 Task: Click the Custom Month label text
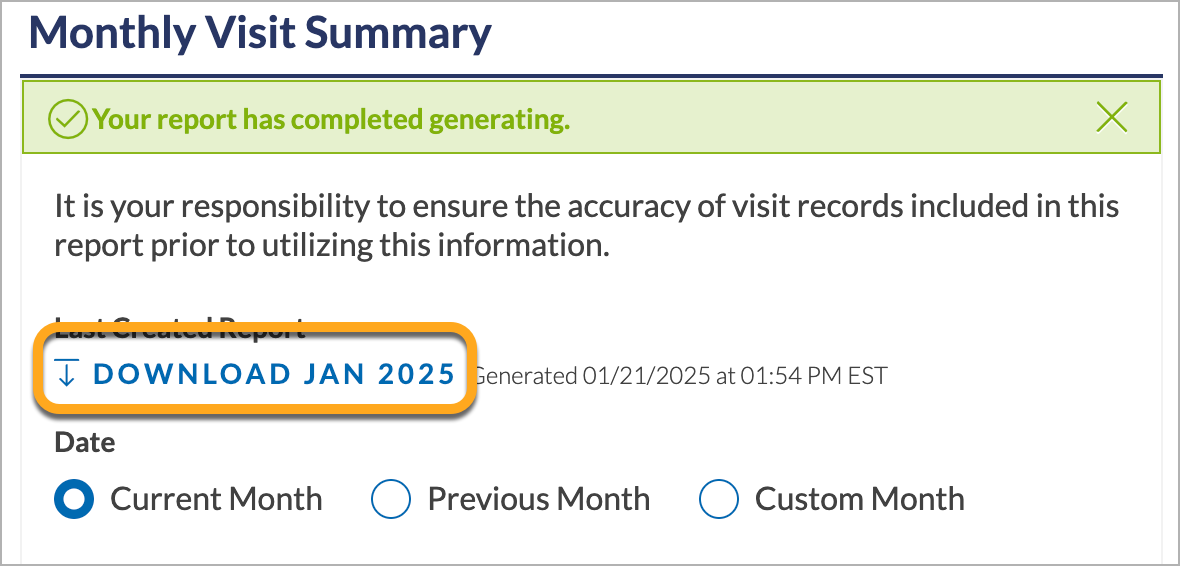[859, 498]
